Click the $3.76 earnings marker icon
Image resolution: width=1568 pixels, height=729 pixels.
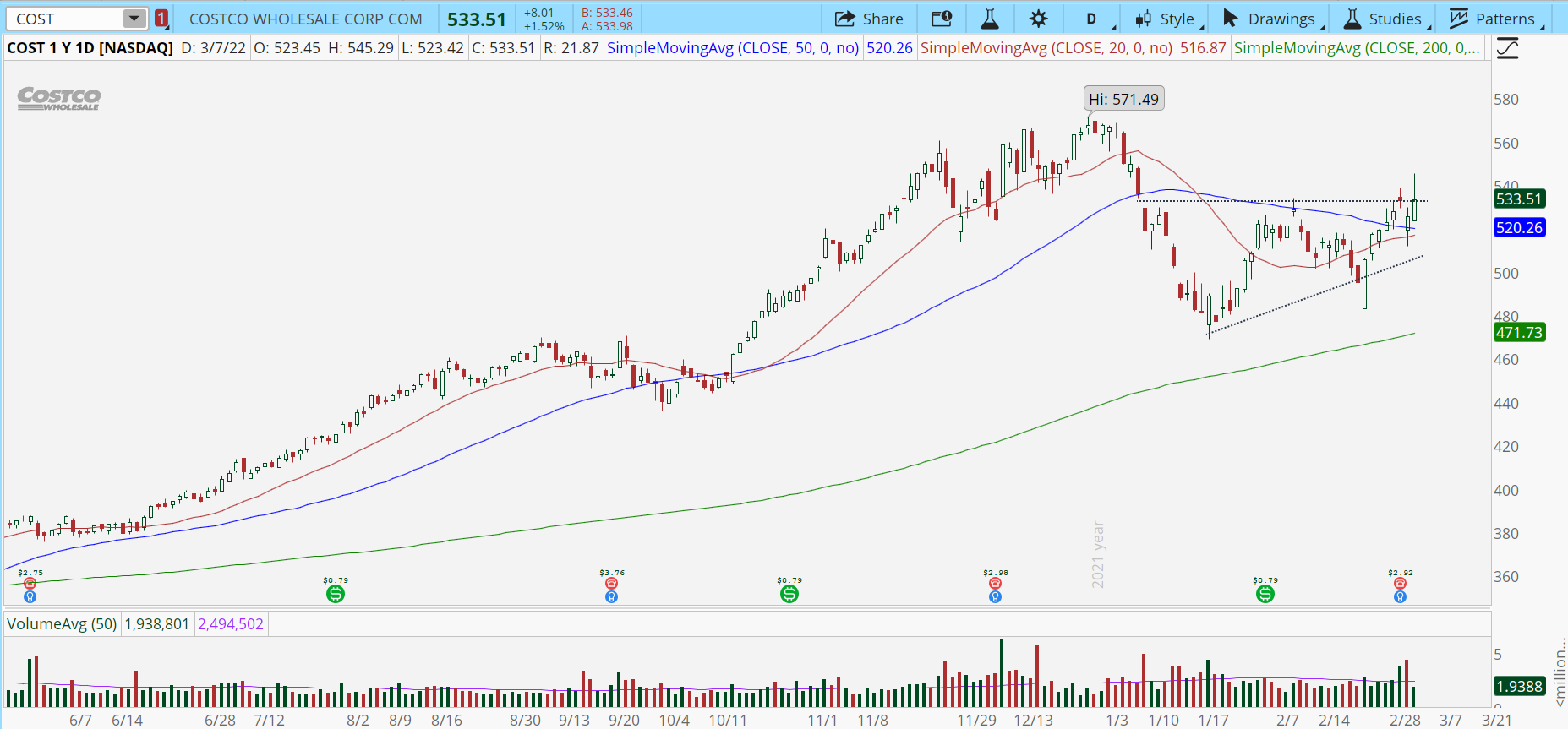[612, 583]
